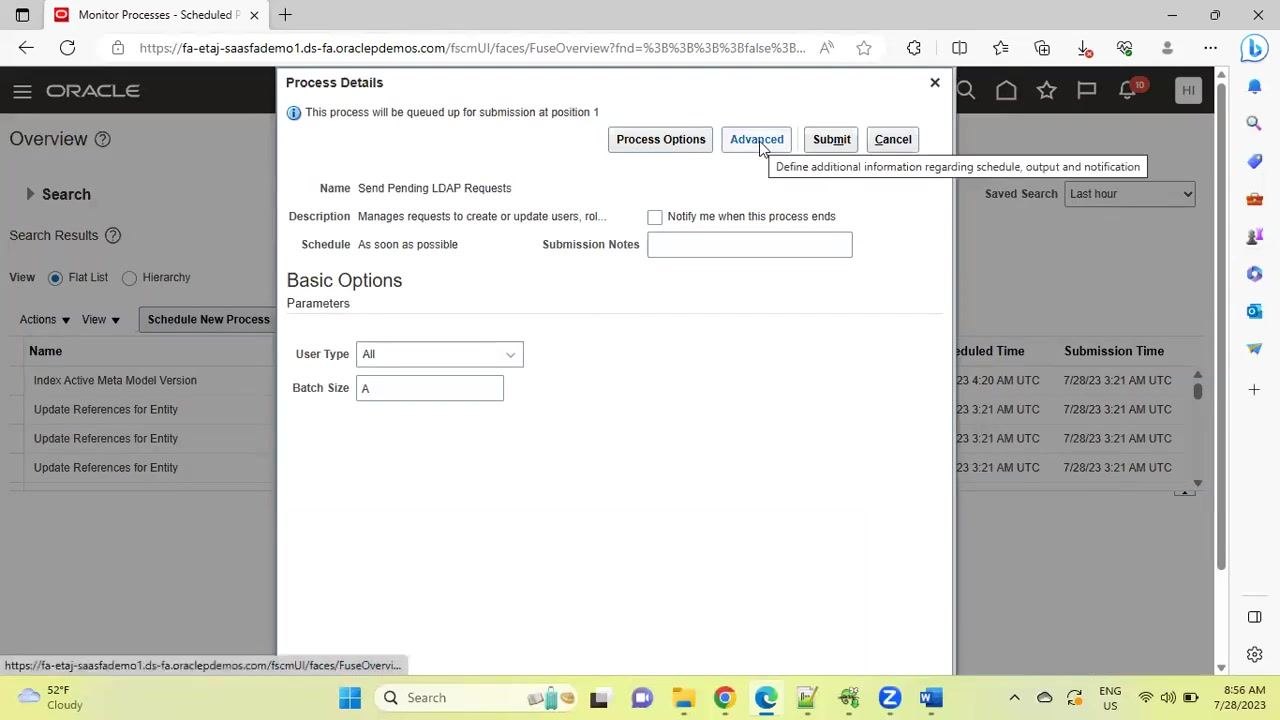
Task: Close the Process Details dialog
Action: pyautogui.click(x=935, y=82)
